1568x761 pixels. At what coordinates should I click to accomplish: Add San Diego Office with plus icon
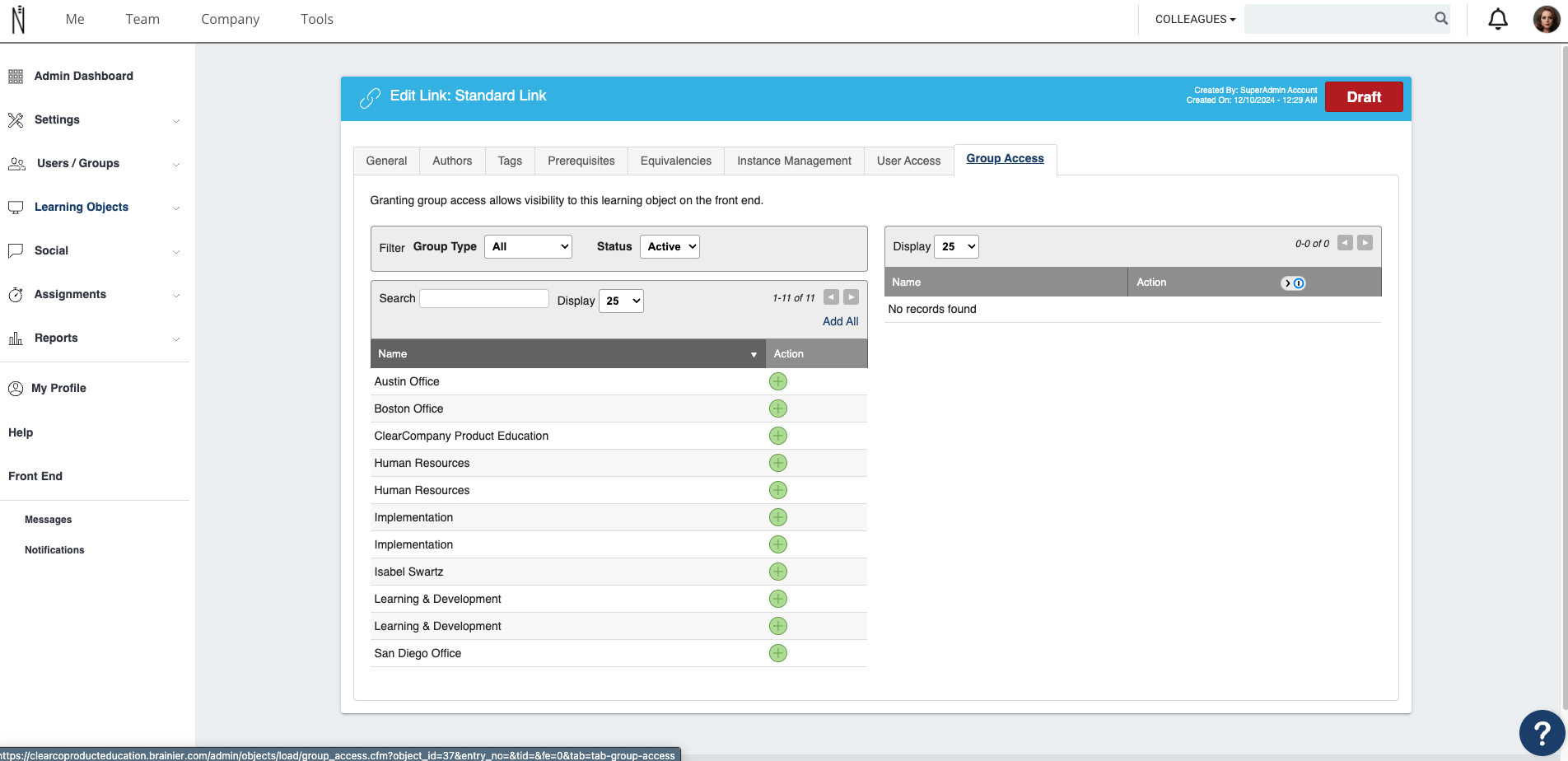click(x=778, y=653)
